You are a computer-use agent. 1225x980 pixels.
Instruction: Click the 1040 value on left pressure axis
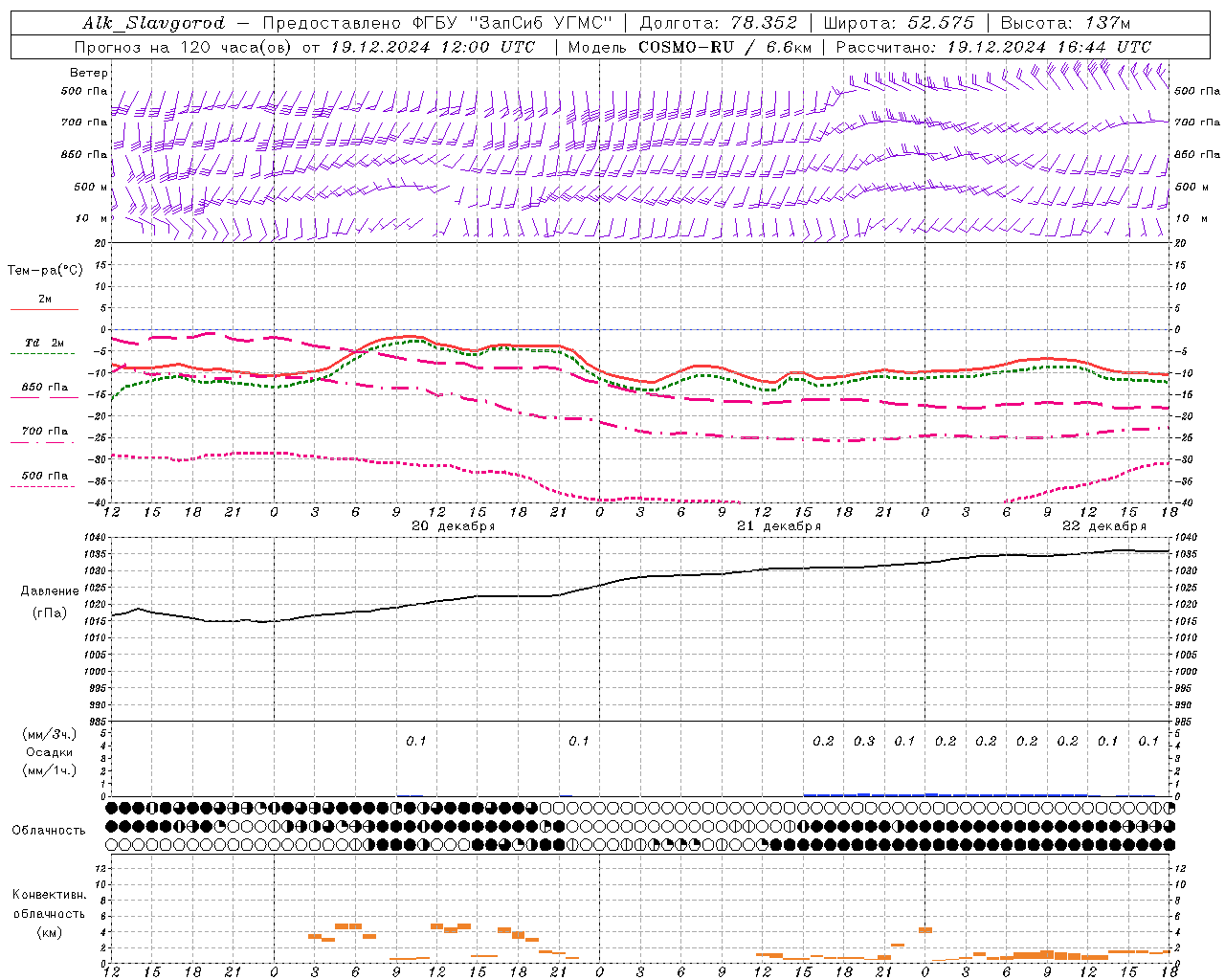(97, 537)
